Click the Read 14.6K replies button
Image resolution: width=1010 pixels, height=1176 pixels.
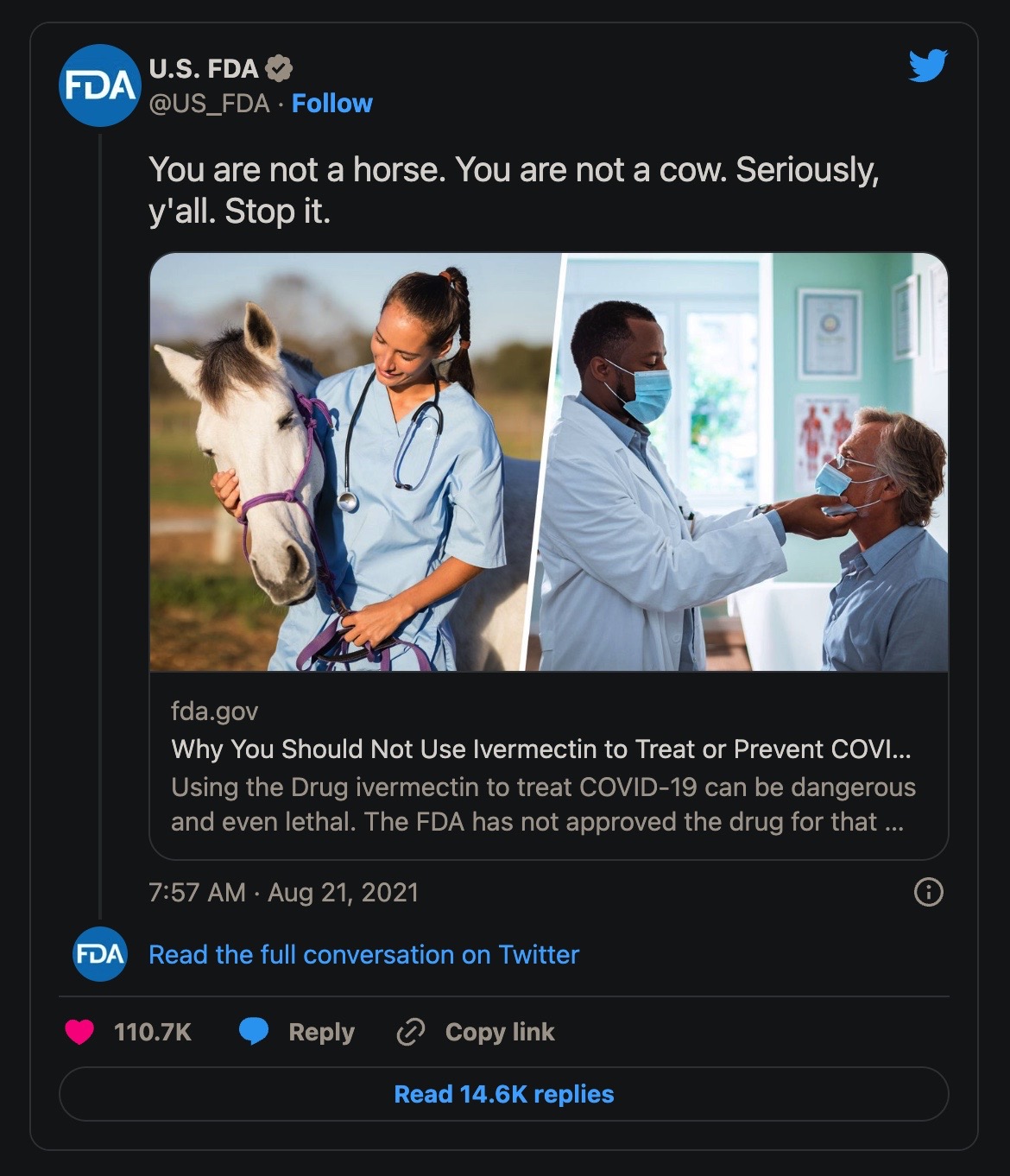(x=504, y=1094)
